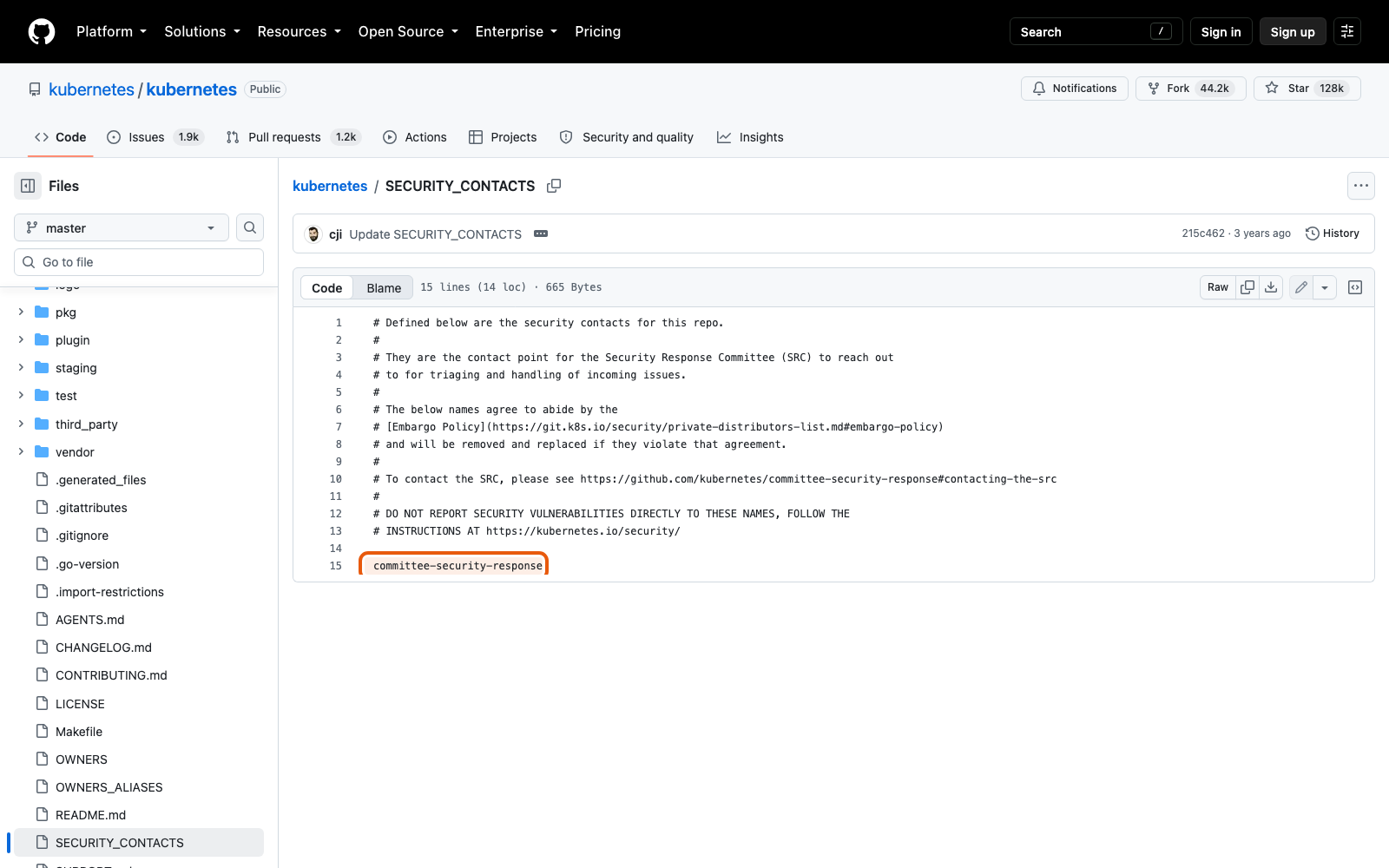1389x868 pixels.
Task: Open the README.md file
Action: tap(90, 815)
